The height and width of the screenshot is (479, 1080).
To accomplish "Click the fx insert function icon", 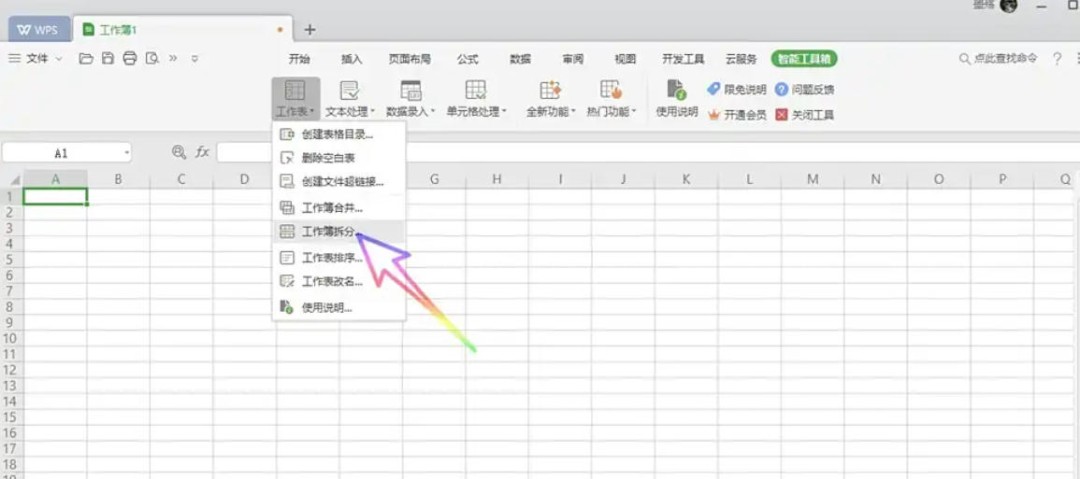I will click(x=202, y=152).
